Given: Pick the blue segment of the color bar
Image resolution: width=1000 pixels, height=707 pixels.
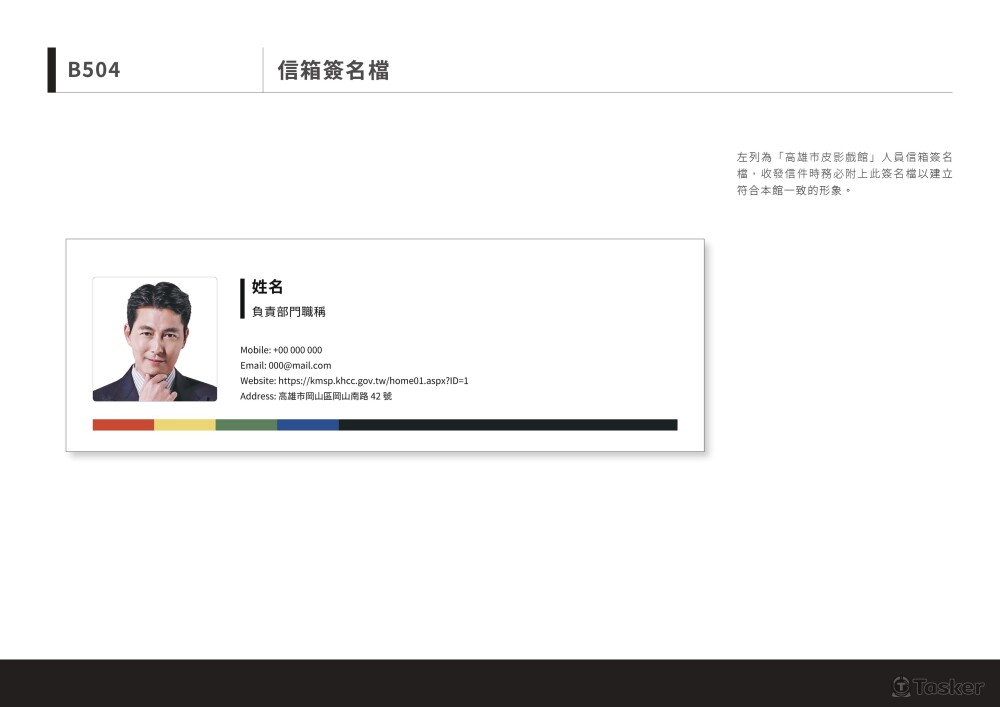Looking at the screenshot, I should tap(308, 425).
